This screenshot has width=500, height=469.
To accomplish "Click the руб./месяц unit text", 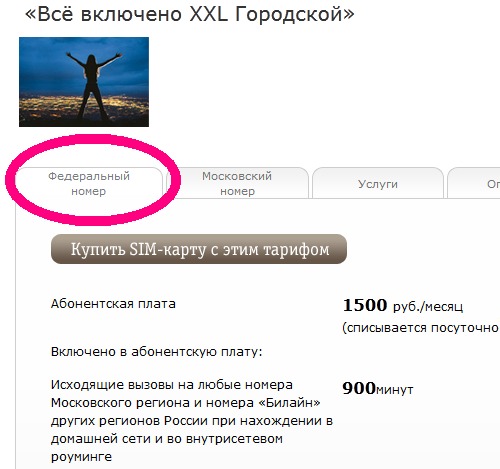I will 428,306.
